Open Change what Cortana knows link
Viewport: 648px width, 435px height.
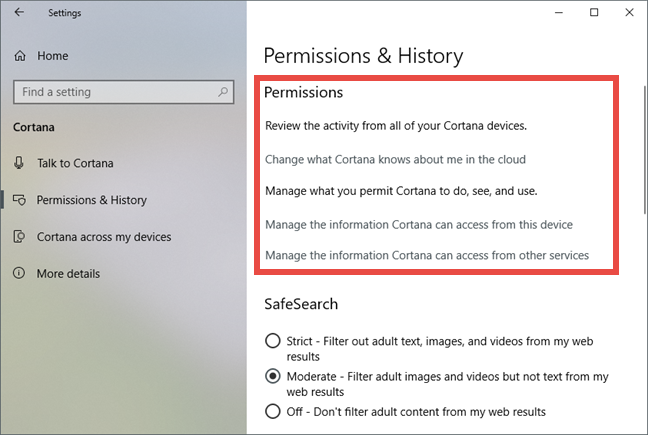395,159
